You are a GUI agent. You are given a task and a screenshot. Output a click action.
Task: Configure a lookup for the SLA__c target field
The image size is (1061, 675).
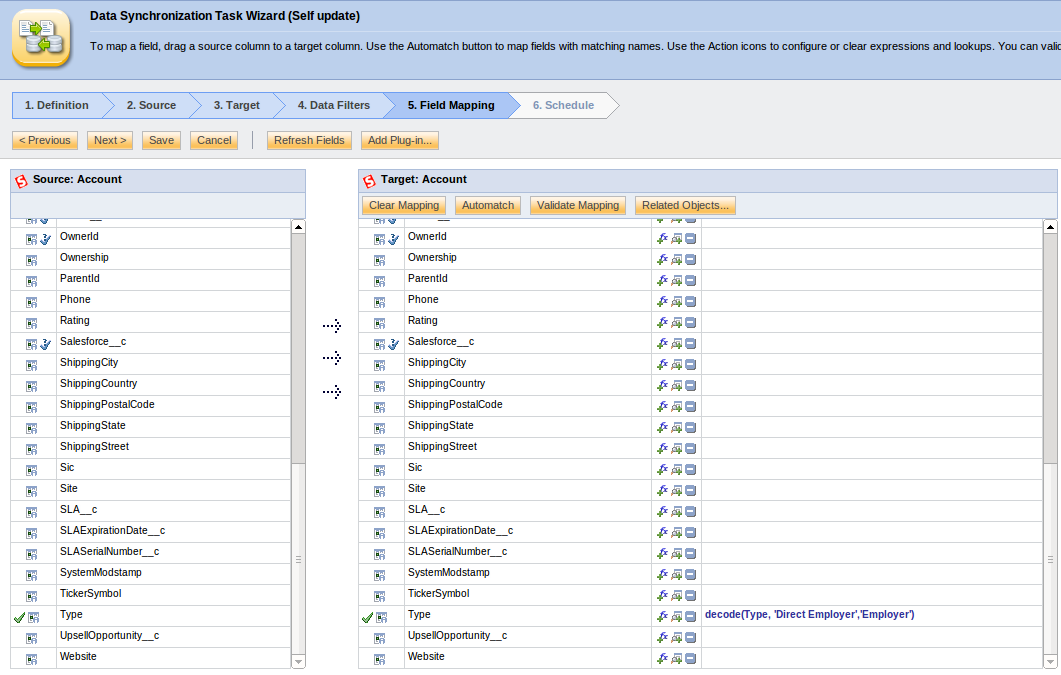pos(675,510)
